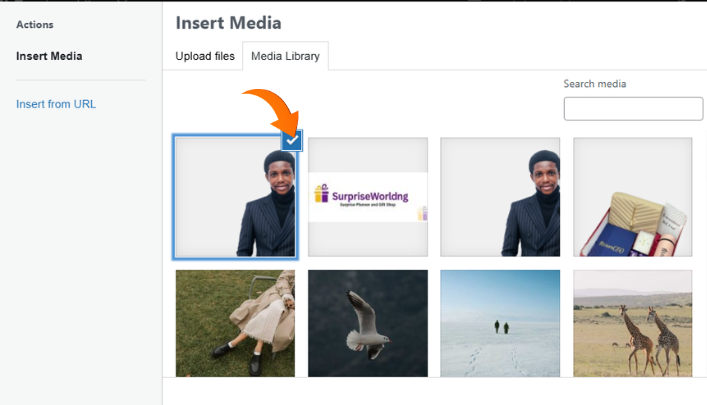The image size is (707, 405).
Task: Click the Actions sidebar heading
Action: [35, 24]
